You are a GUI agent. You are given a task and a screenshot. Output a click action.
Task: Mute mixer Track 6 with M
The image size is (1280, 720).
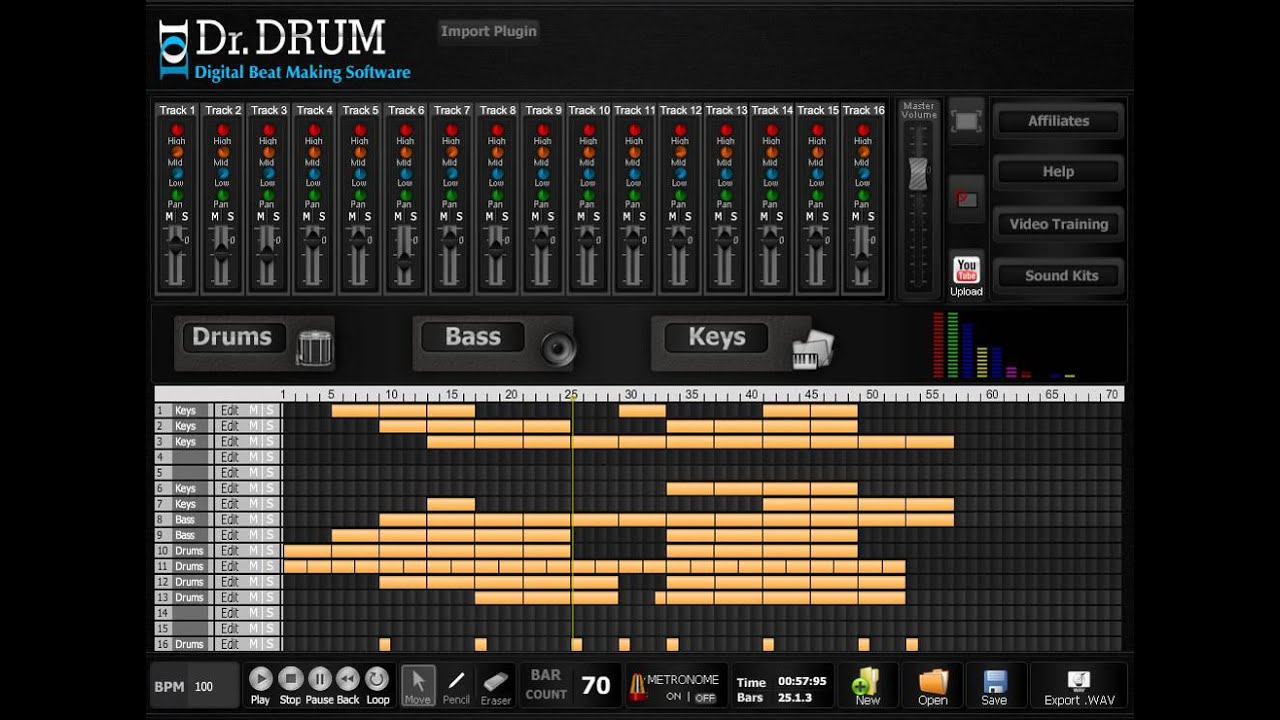pyautogui.click(x=398, y=217)
